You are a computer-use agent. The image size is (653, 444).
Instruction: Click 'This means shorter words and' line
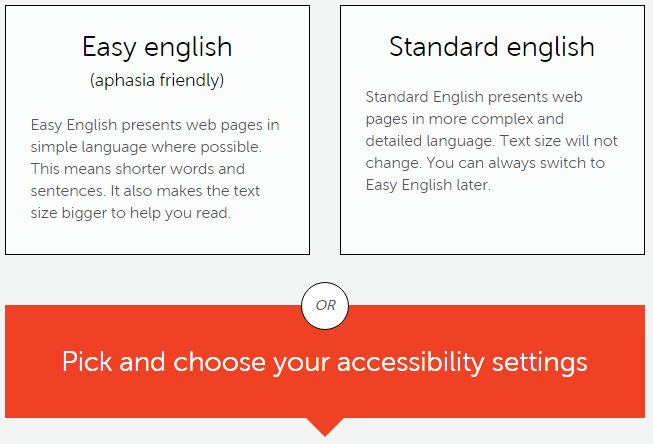click(137, 169)
